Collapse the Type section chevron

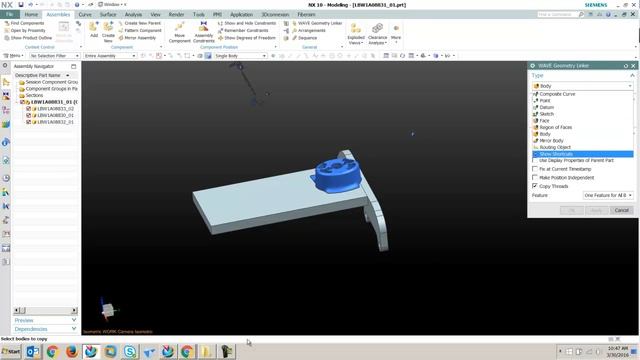pyautogui.click(x=632, y=76)
